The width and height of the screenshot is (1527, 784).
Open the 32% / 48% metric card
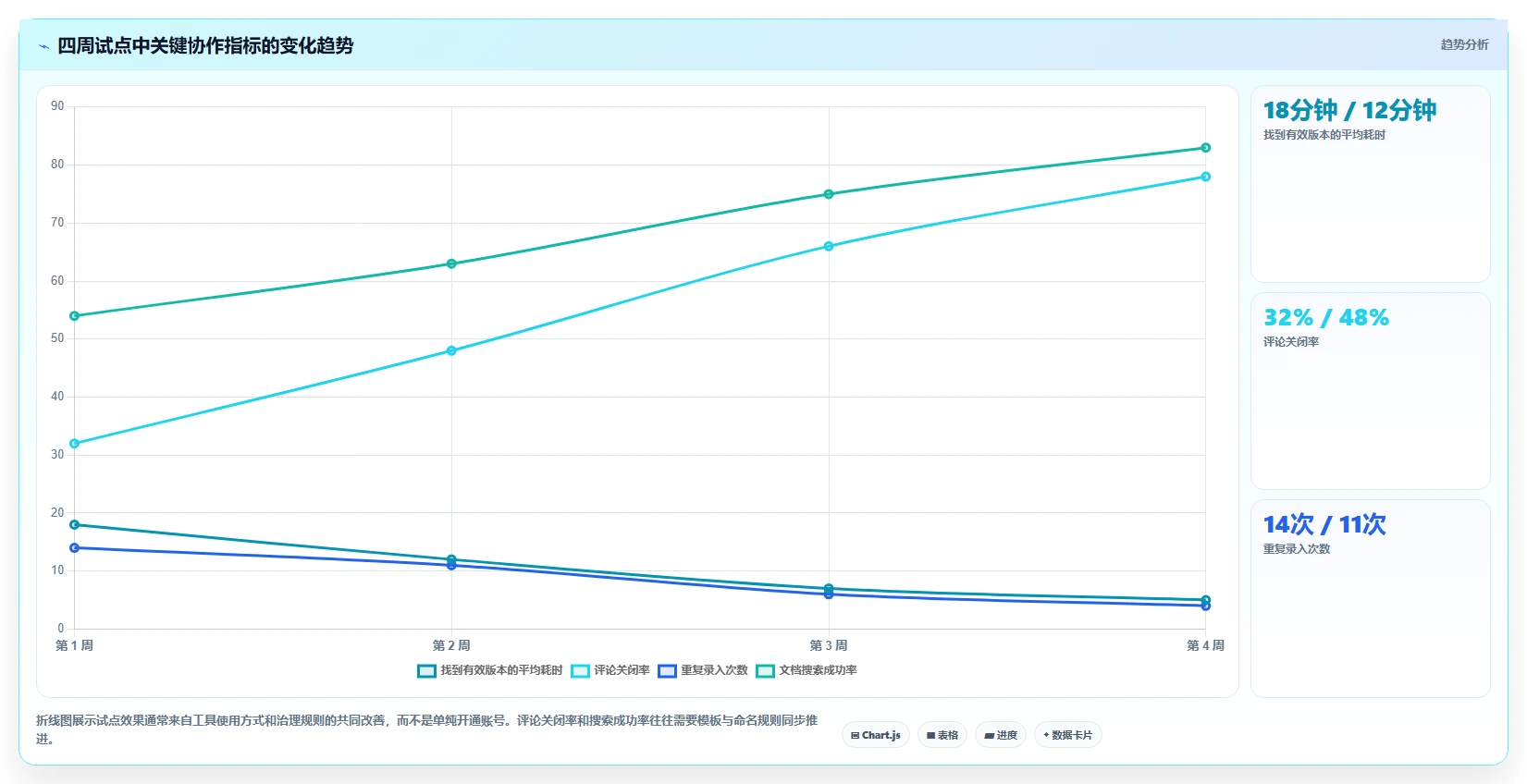[x=1370, y=391]
